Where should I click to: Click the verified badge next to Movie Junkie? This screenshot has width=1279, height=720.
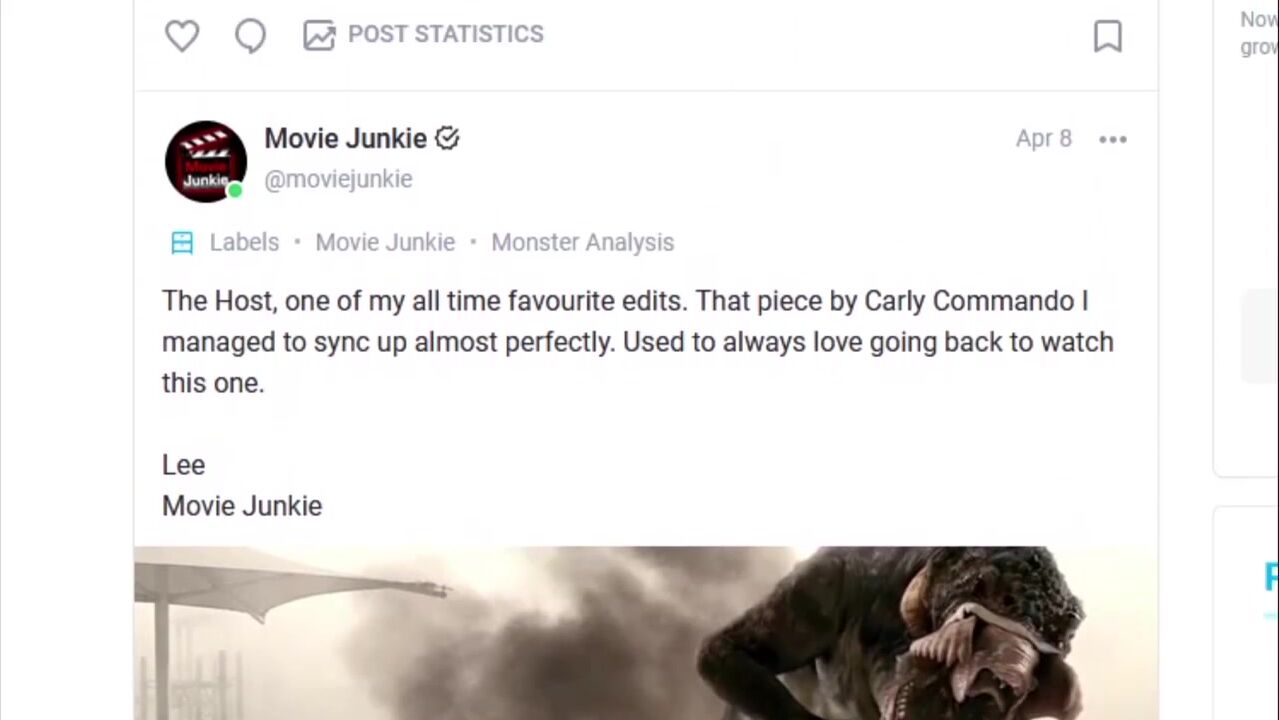tap(447, 138)
